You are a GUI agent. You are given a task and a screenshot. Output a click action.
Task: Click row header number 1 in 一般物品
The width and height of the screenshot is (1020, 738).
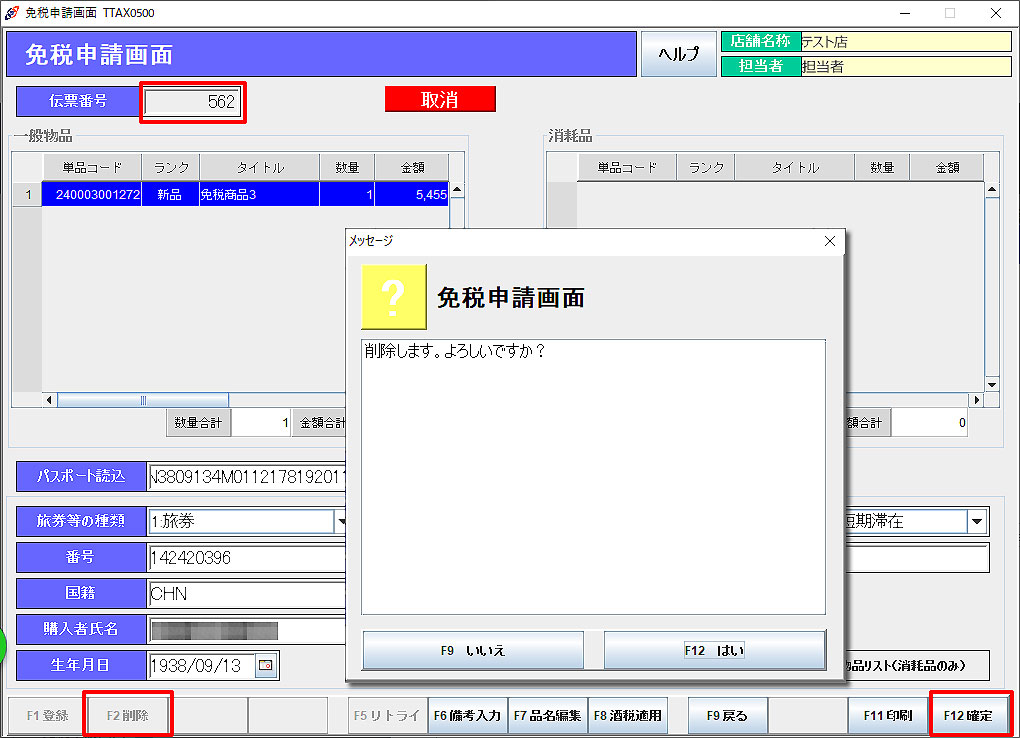point(28,194)
